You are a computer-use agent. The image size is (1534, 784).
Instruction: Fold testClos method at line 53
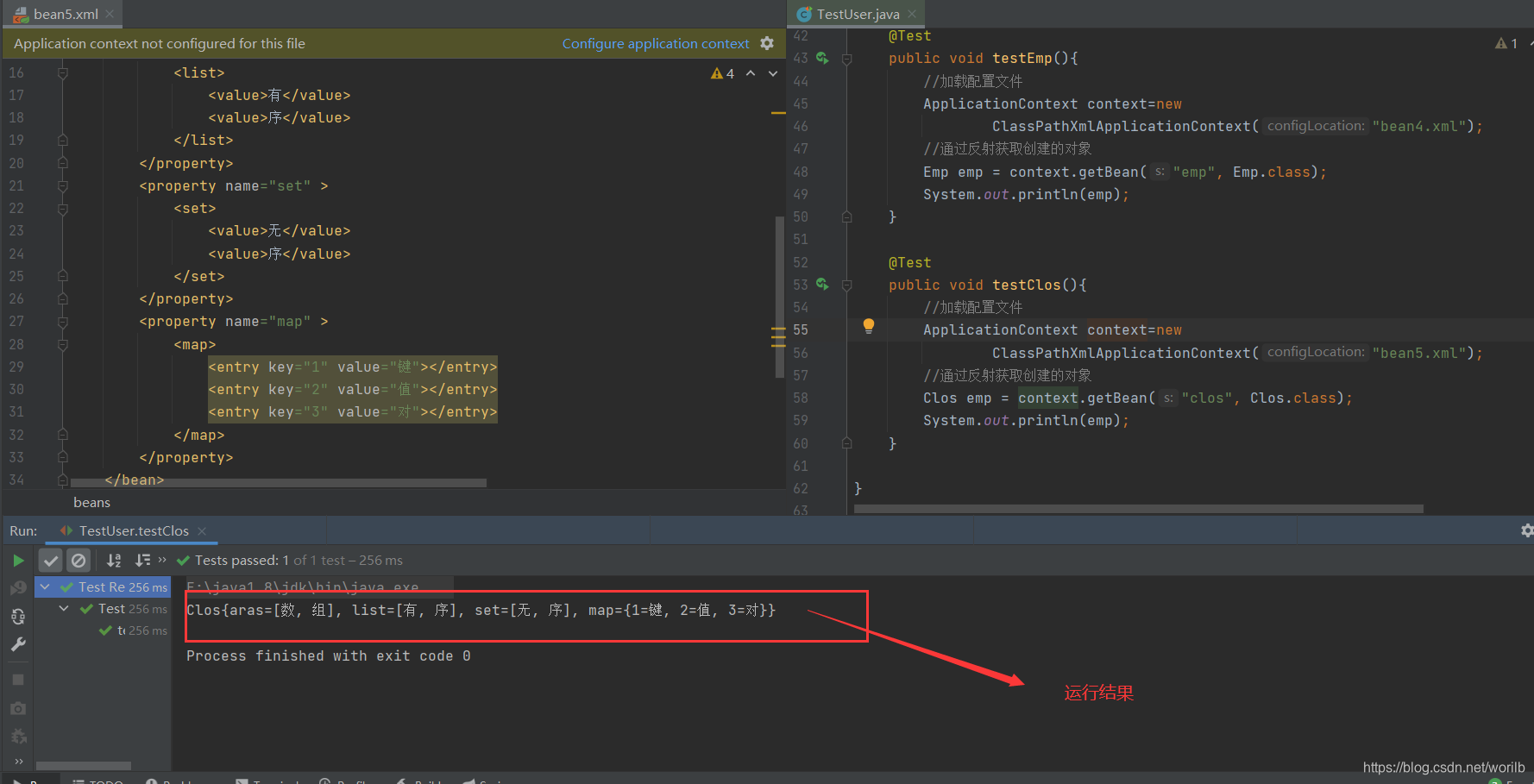847,285
